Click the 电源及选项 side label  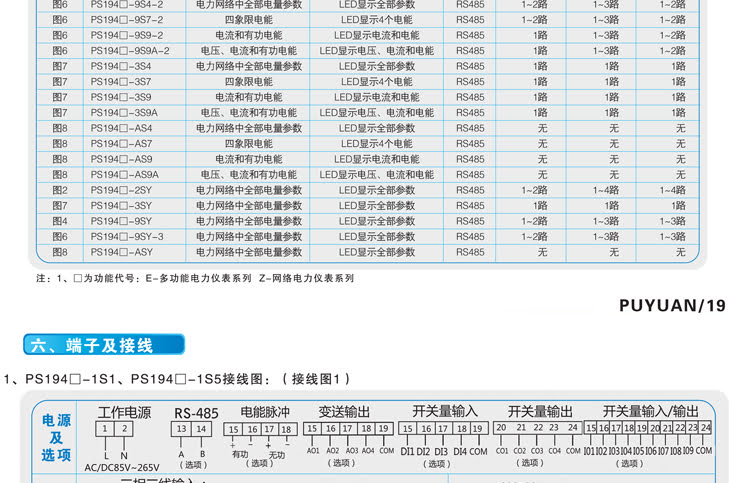pyautogui.click(x=57, y=438)
